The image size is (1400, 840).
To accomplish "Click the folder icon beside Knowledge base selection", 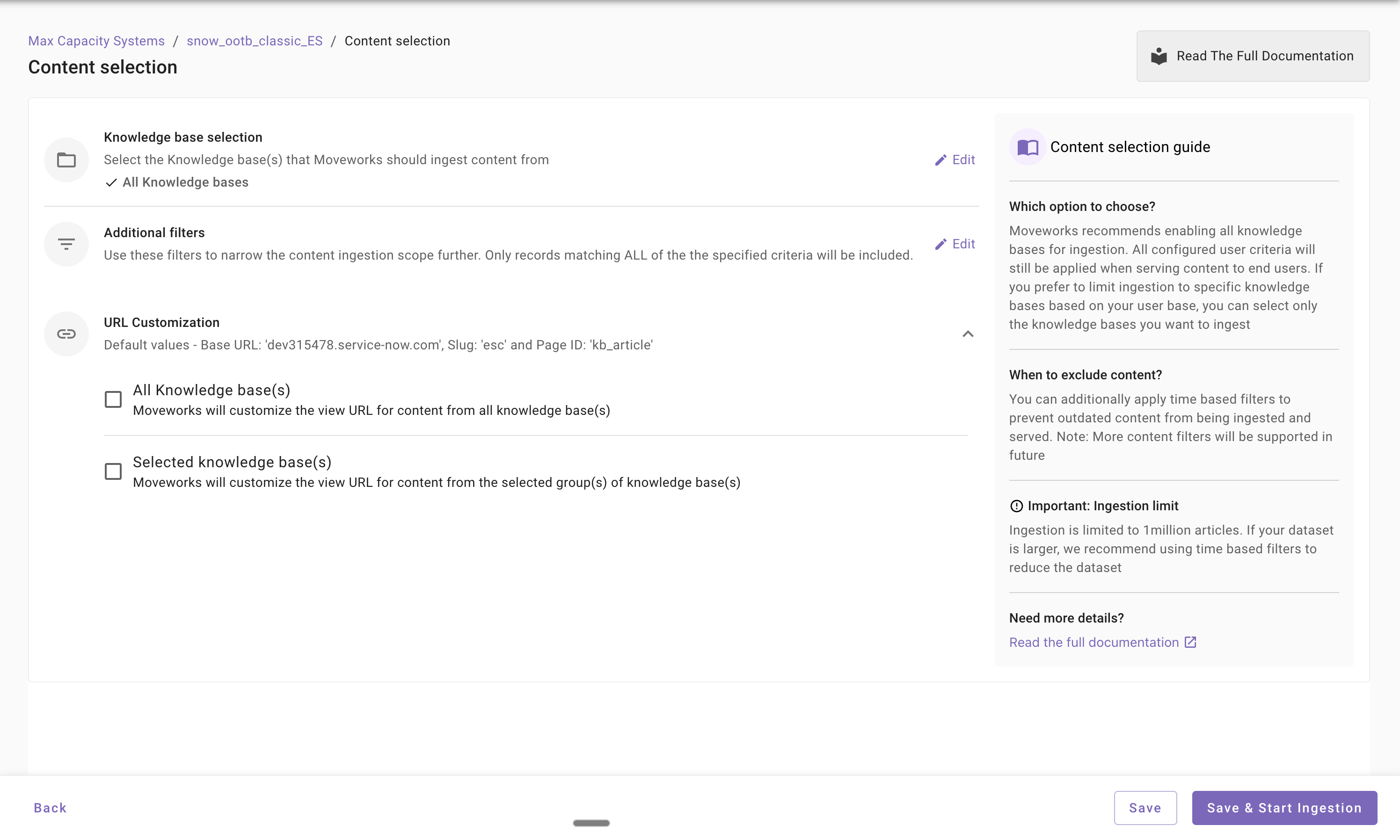I will (66, 160).
